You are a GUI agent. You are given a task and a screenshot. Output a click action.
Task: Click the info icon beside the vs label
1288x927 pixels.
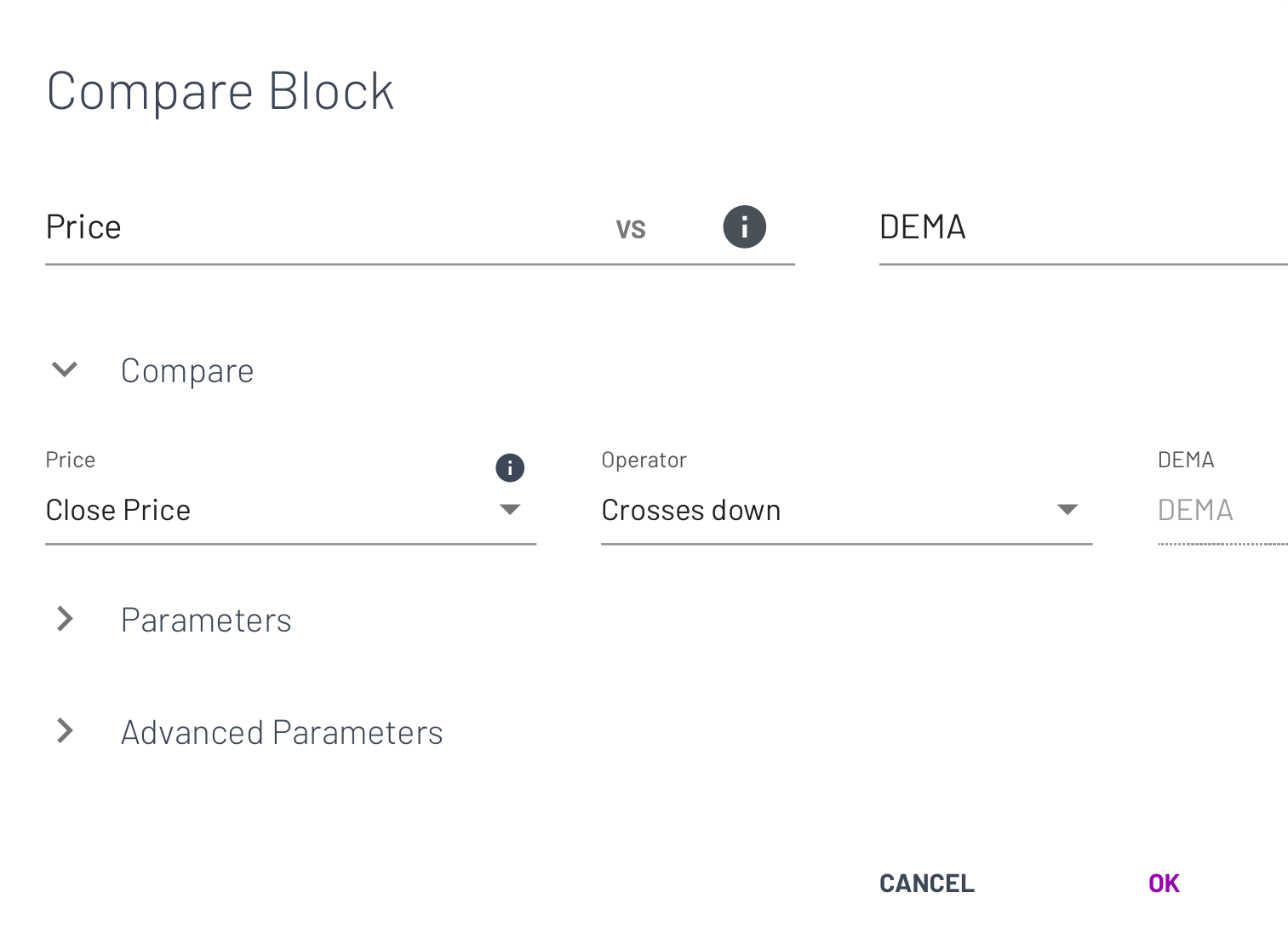pos(744,227)
